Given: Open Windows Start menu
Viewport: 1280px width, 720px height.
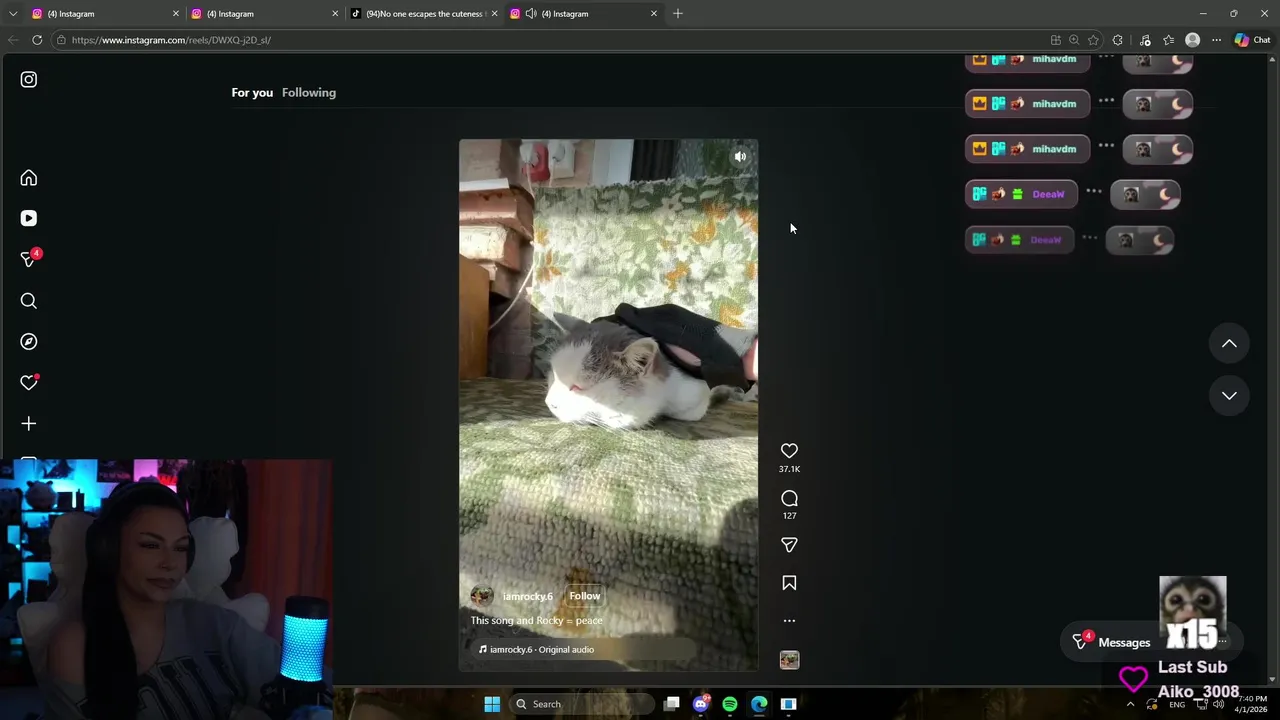Looking at the screenshot, I should click(x=492, y=704).
